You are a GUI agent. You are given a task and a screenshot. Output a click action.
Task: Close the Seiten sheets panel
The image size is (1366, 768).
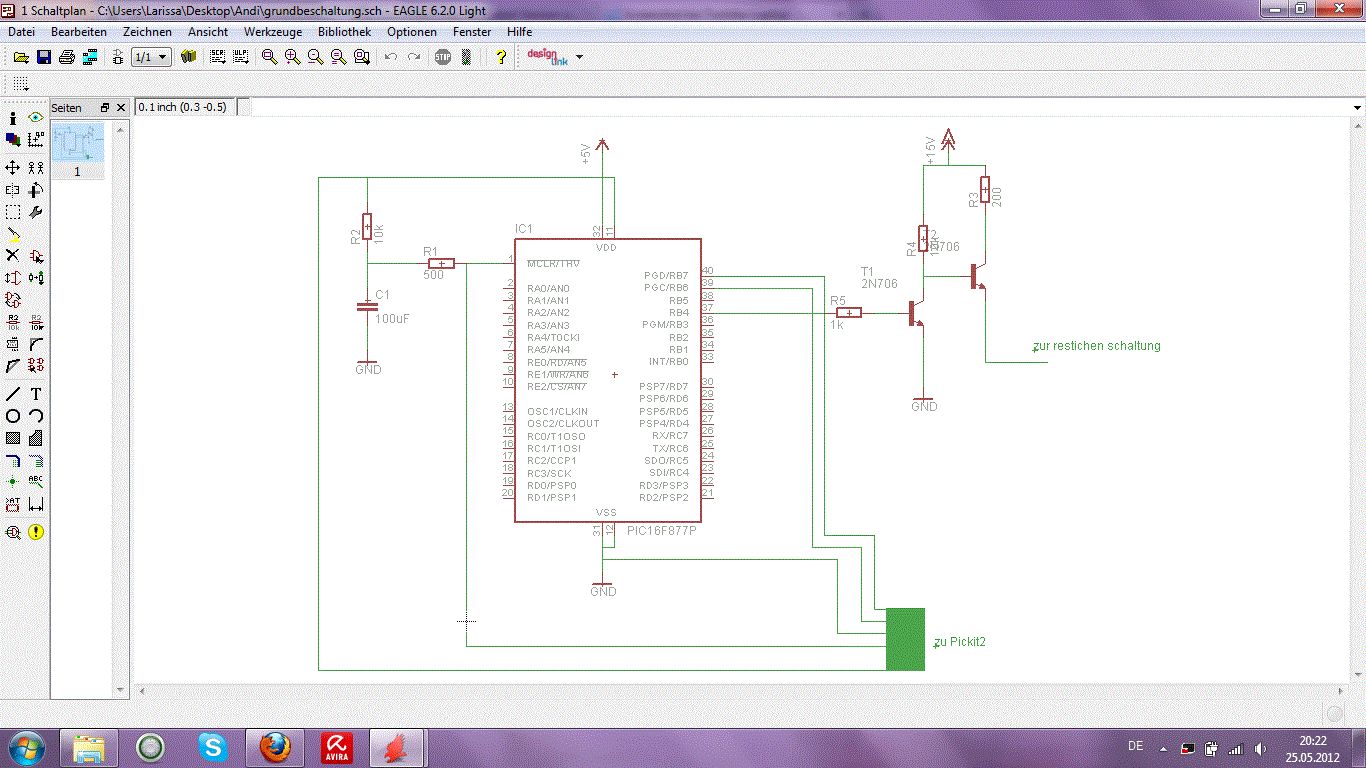[x=121, y=107]
